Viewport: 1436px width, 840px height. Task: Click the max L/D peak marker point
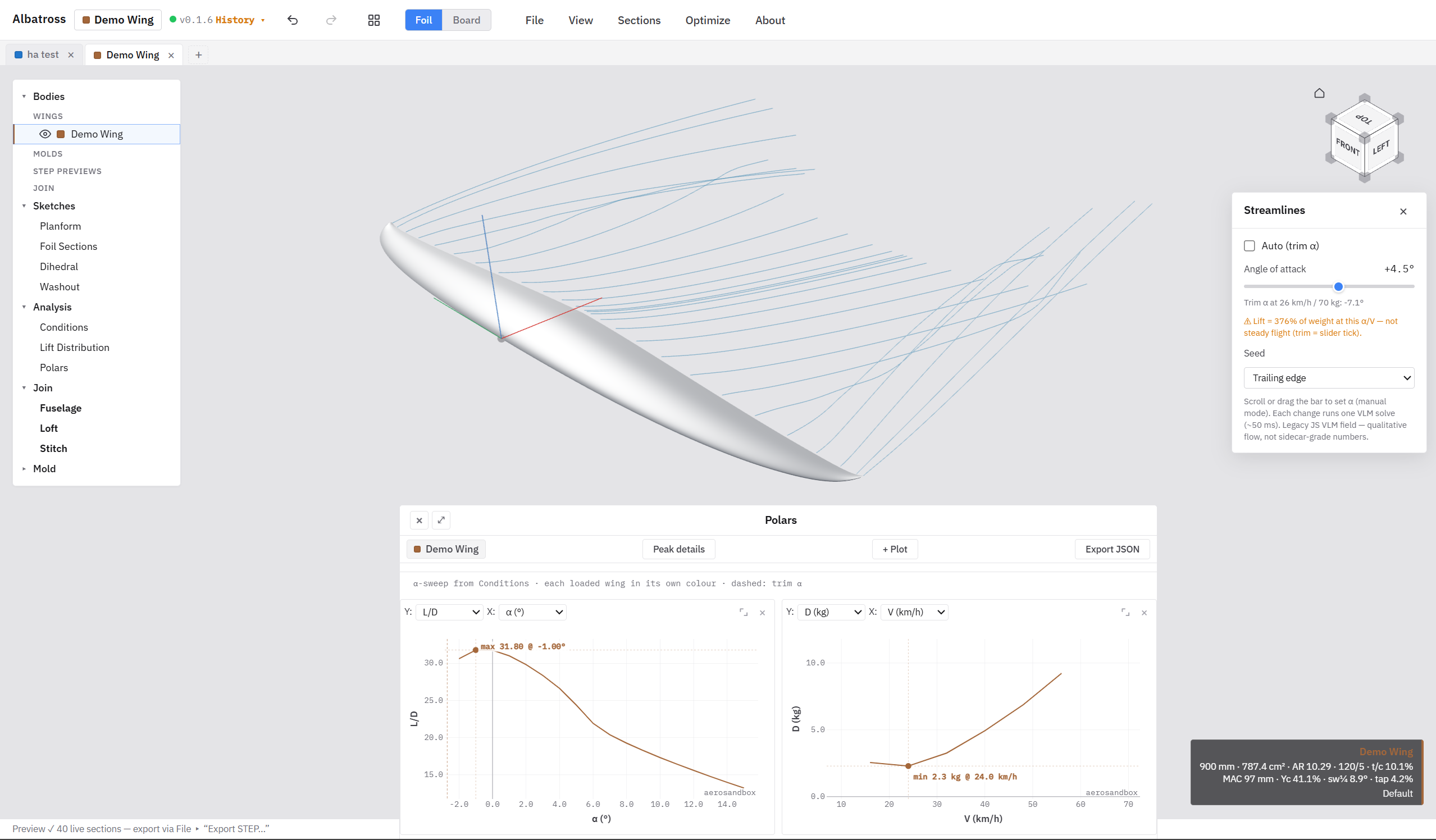[476, 650]
